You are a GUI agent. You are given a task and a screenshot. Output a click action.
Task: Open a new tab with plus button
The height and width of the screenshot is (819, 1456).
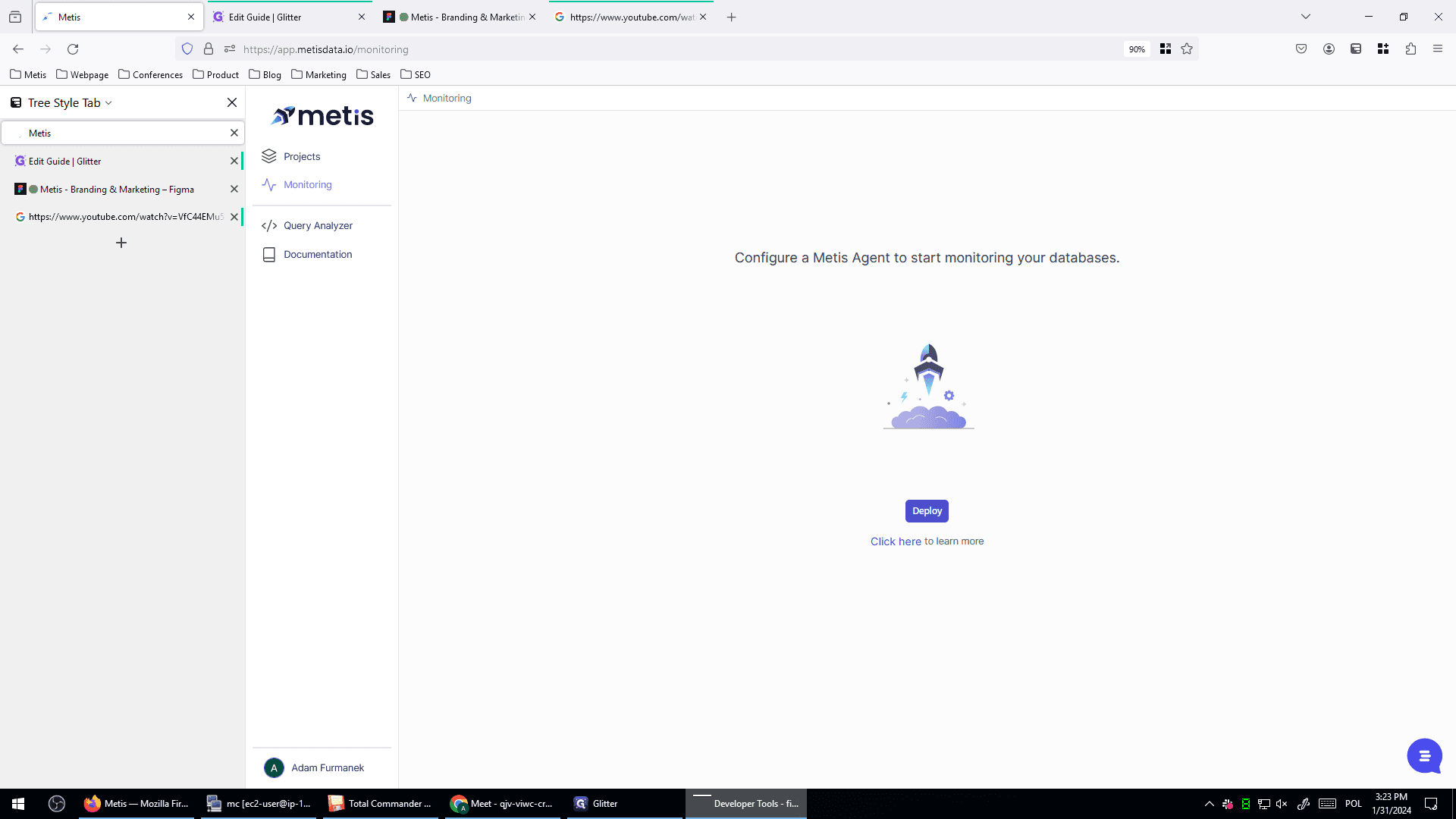731,17
